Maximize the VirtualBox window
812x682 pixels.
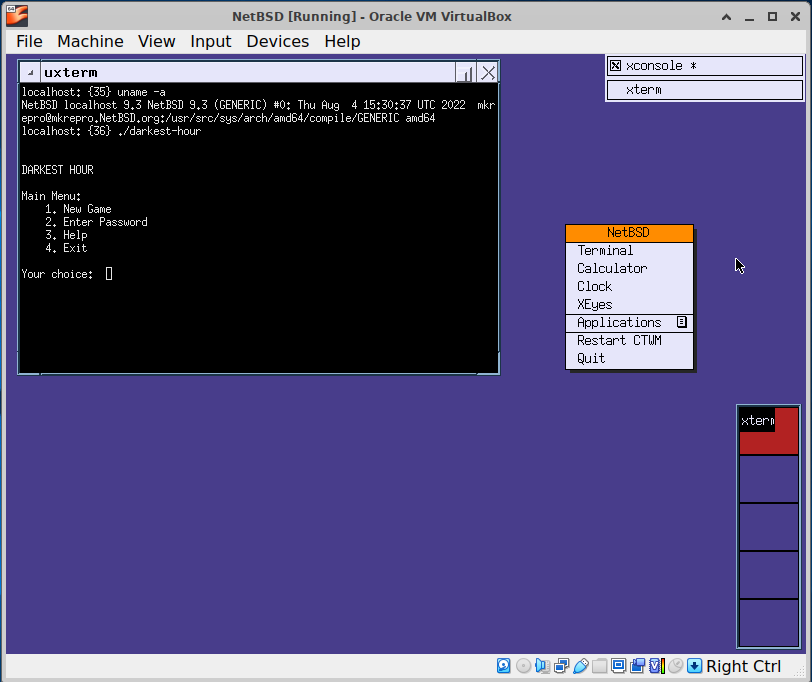[772, 17]
